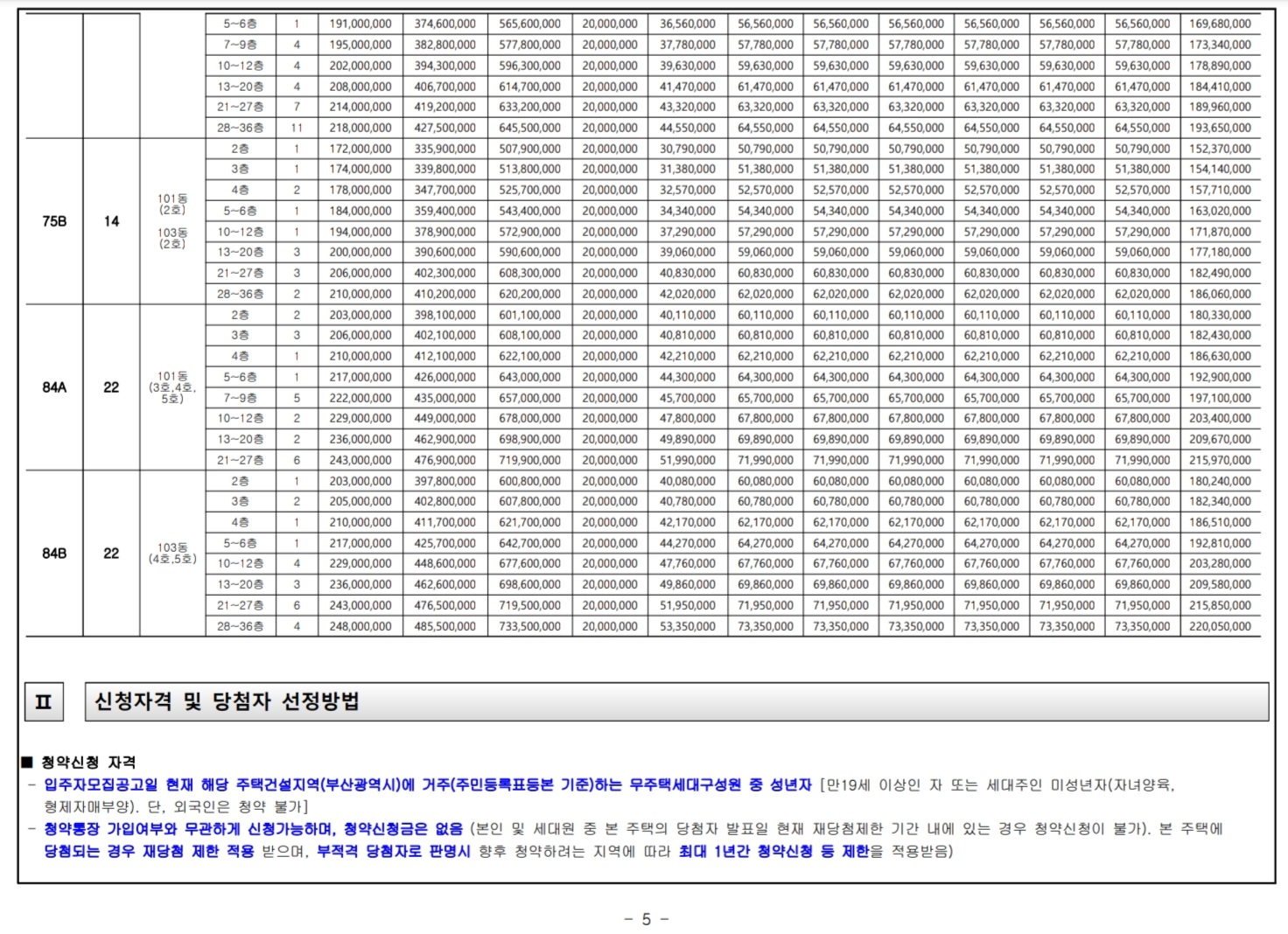Click the cell 608,300,000
Screen dimensions: 1288x934
(529, 273)
